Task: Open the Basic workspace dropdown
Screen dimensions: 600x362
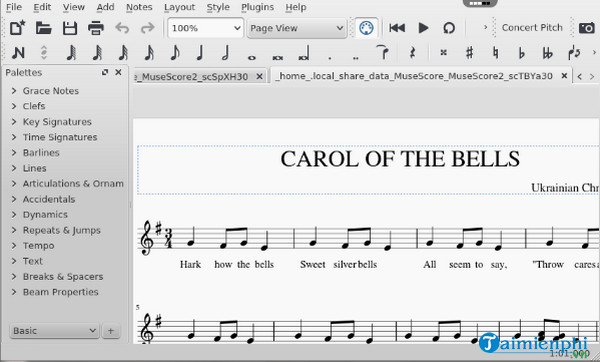Action: (54, 331)
